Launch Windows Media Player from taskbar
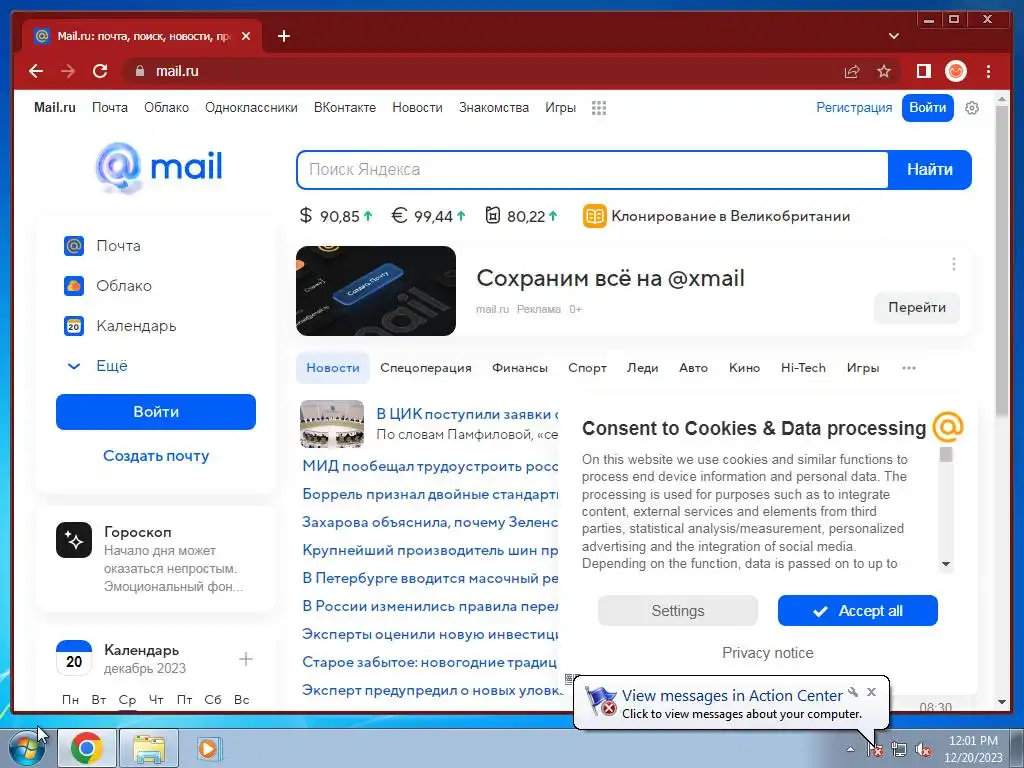Image resolution: width=1024 pixels, height=768 pixels. [208, 748]
